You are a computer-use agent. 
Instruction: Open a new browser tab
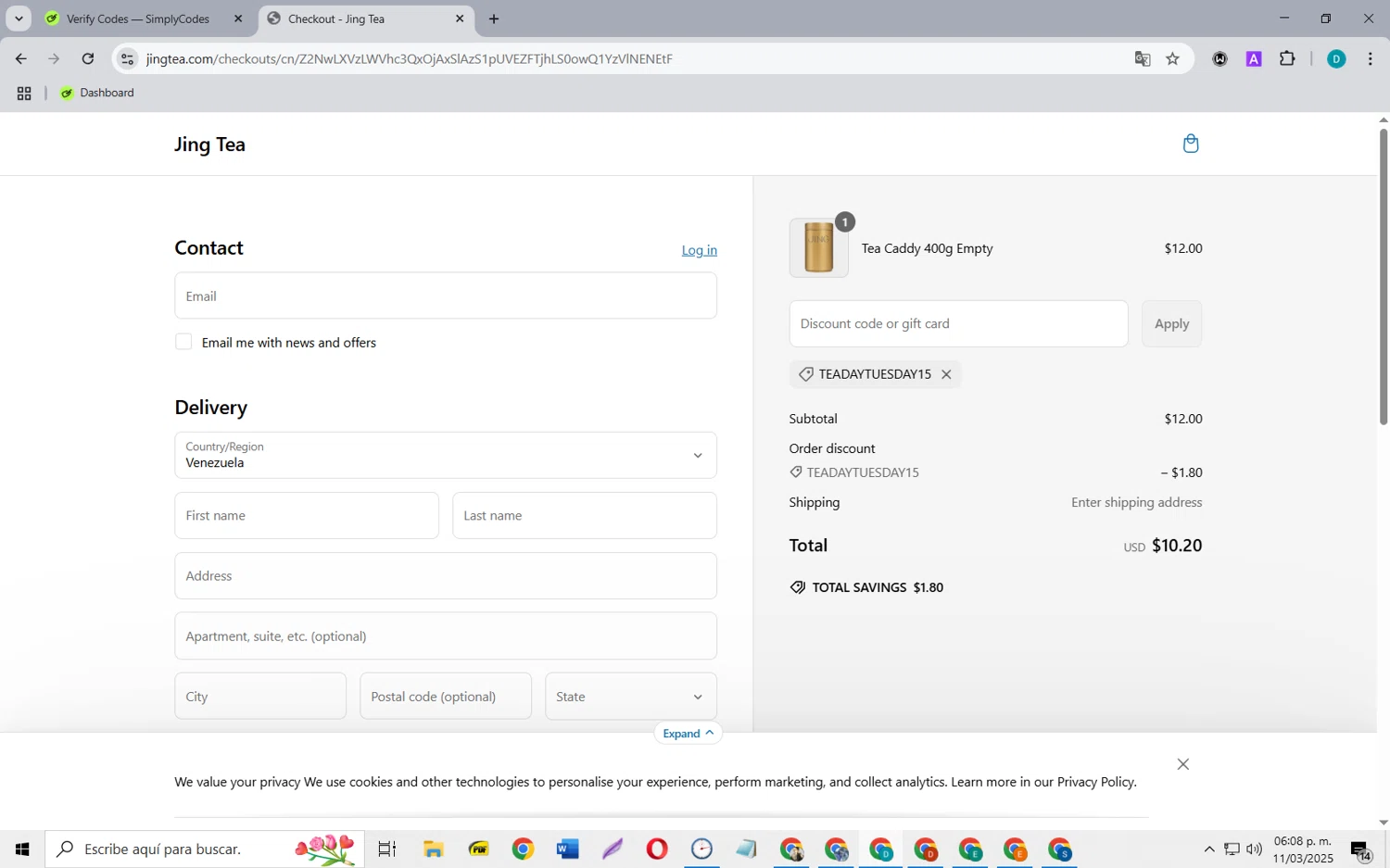pyautogui.click(x=494, y=19)
